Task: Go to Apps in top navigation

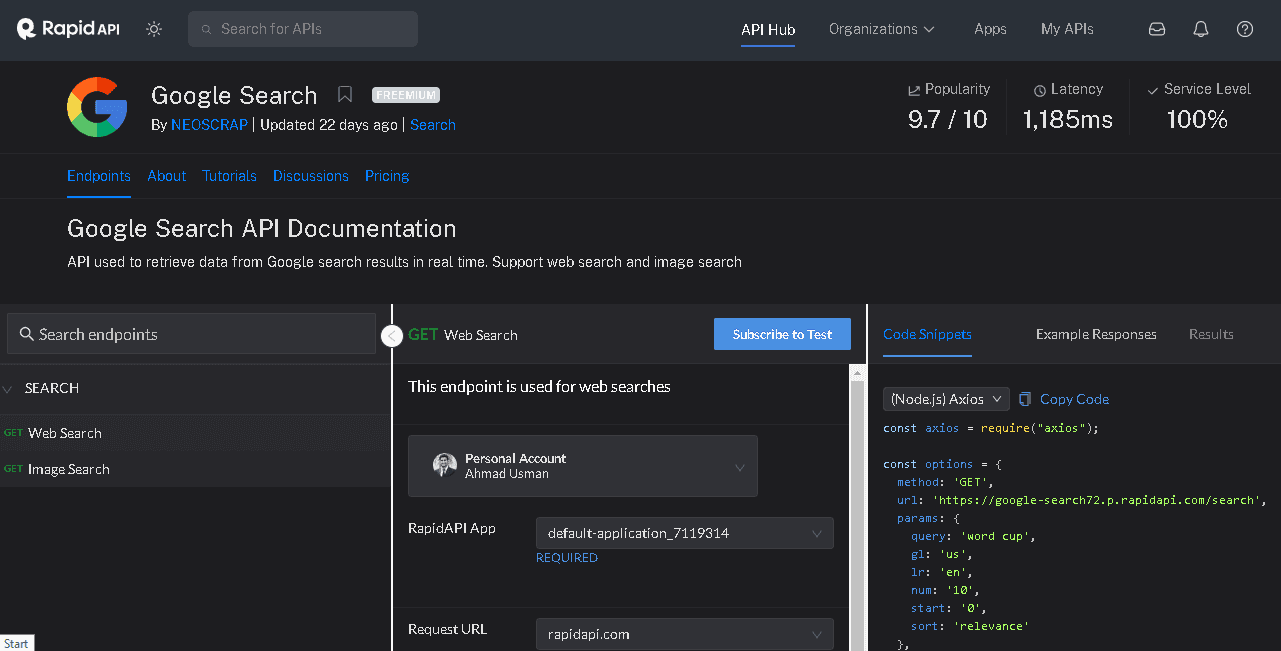Action: point(990,29)
